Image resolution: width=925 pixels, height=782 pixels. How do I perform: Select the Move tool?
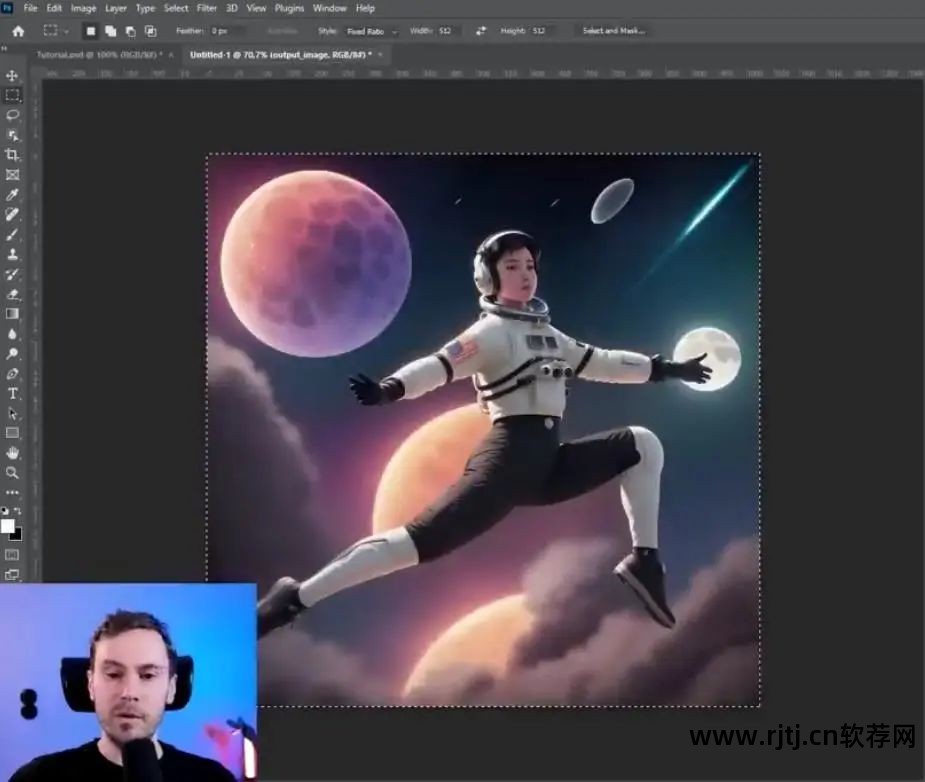coord(13,76)
